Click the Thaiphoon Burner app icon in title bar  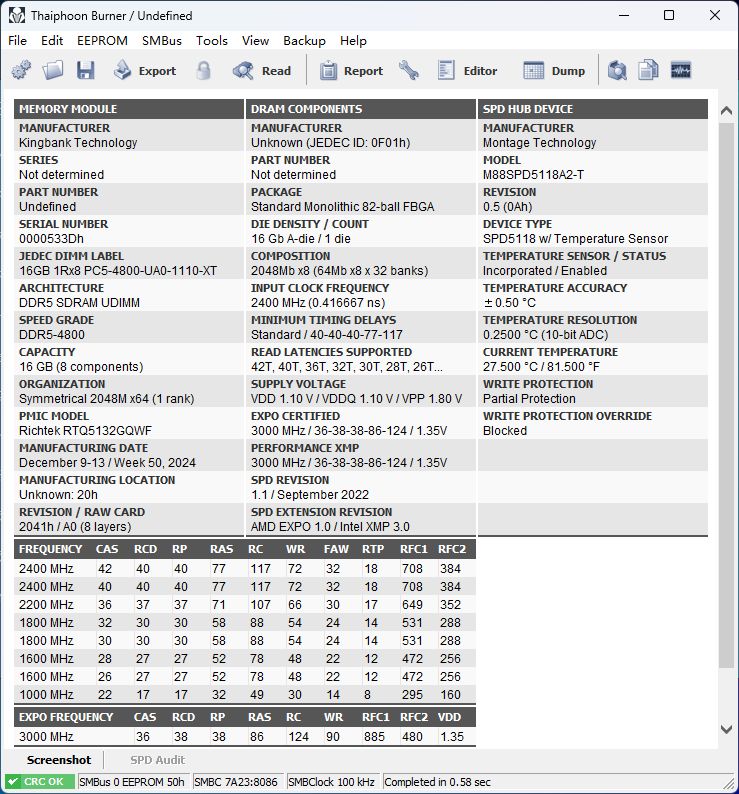click(17, 15)
